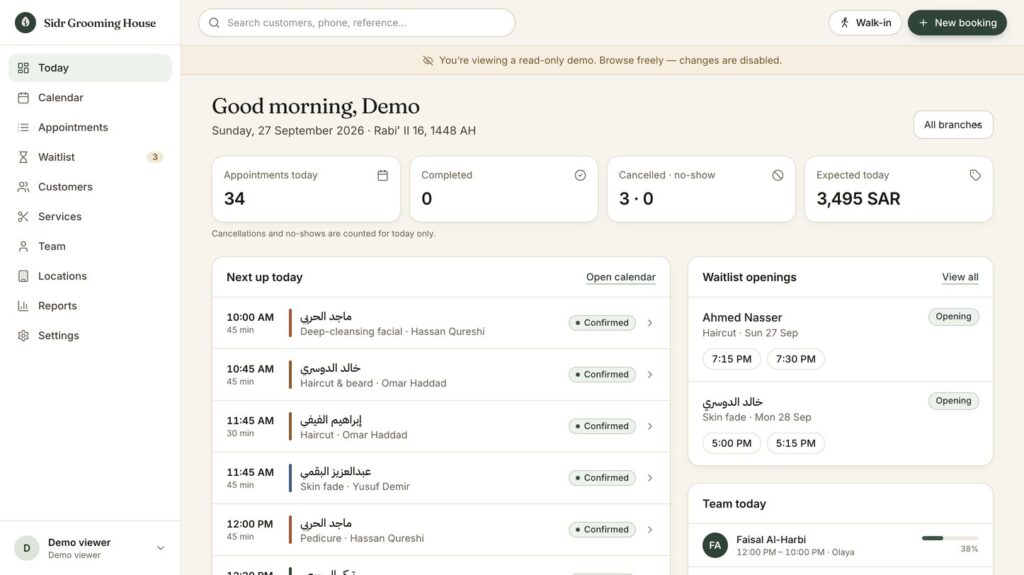Follow the View all waitlist link
Image resolution: width=1024 pixels, height=575 pixels.
960,277
